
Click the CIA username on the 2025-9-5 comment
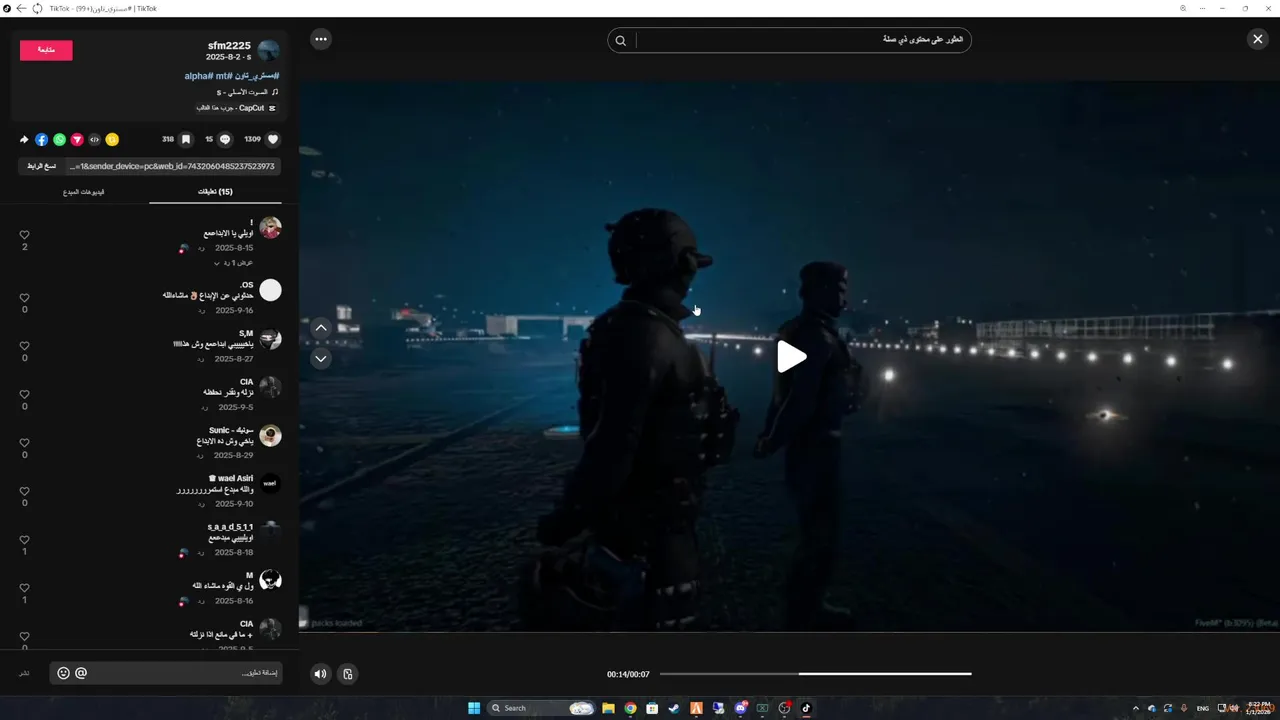click(246, 382)
